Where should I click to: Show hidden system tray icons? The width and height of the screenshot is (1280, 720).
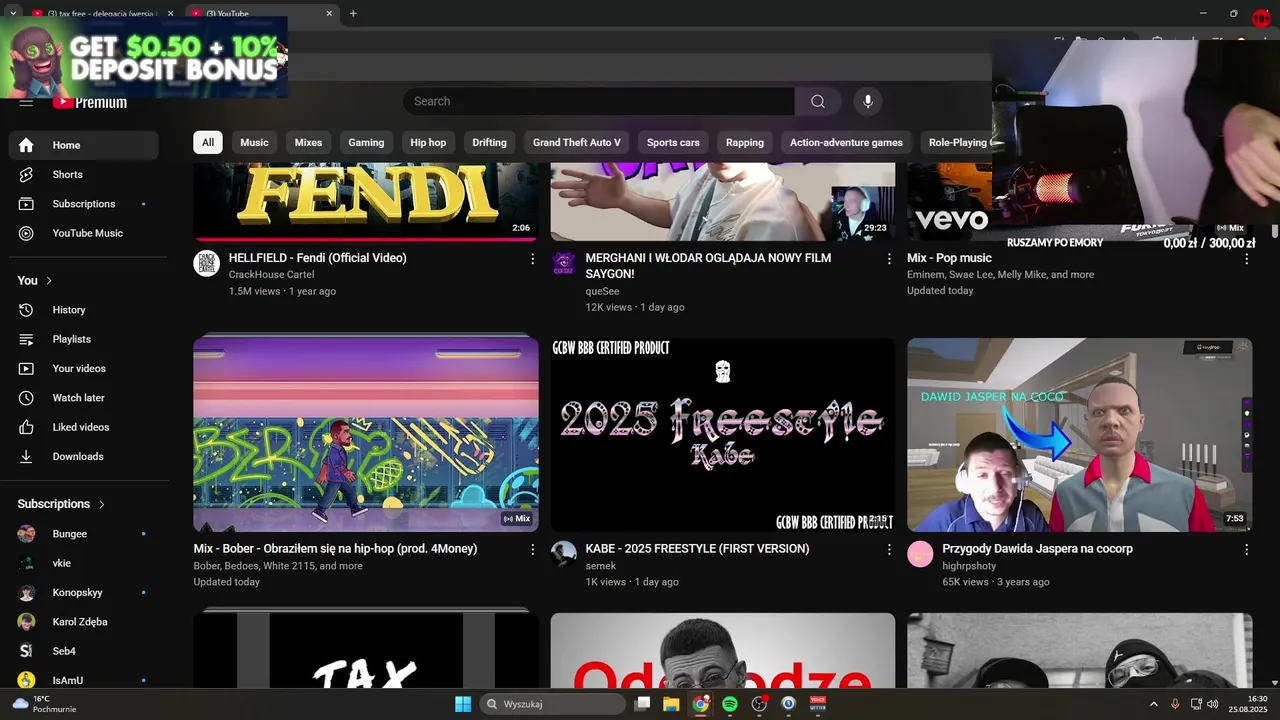pyautogui.click(x=1153, y=704)
